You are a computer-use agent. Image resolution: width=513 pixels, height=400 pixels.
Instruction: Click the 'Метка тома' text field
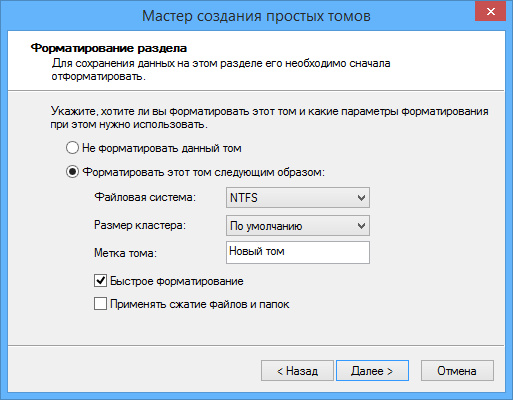point(298,253)
